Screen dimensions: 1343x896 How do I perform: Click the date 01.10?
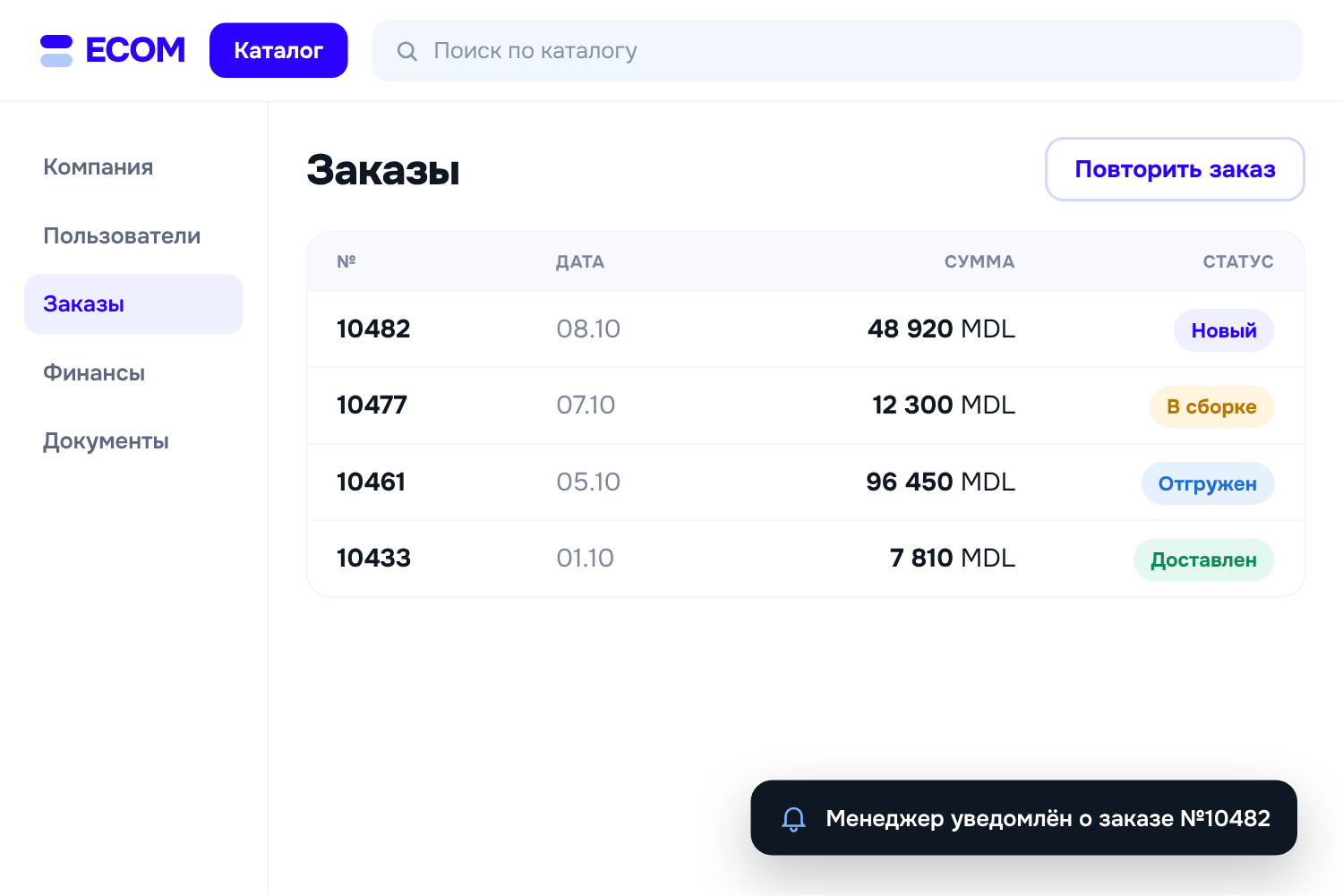point(585,558)
